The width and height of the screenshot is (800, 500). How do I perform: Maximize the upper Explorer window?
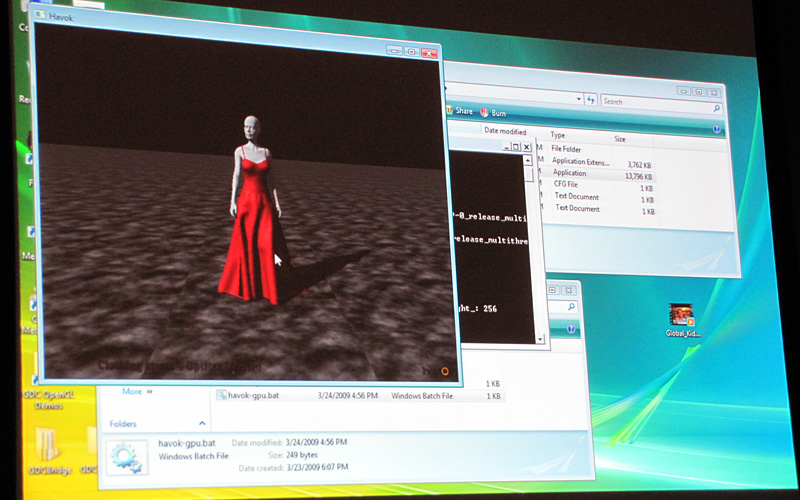(698, 92)
